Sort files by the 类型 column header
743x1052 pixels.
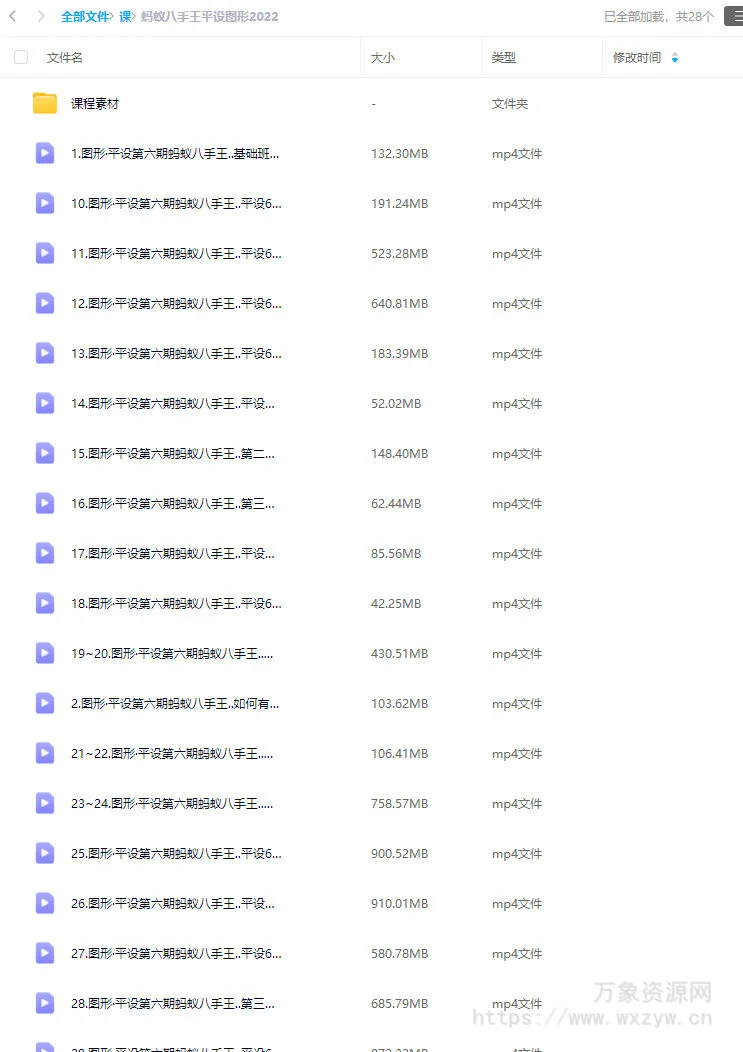pos(503,58)
